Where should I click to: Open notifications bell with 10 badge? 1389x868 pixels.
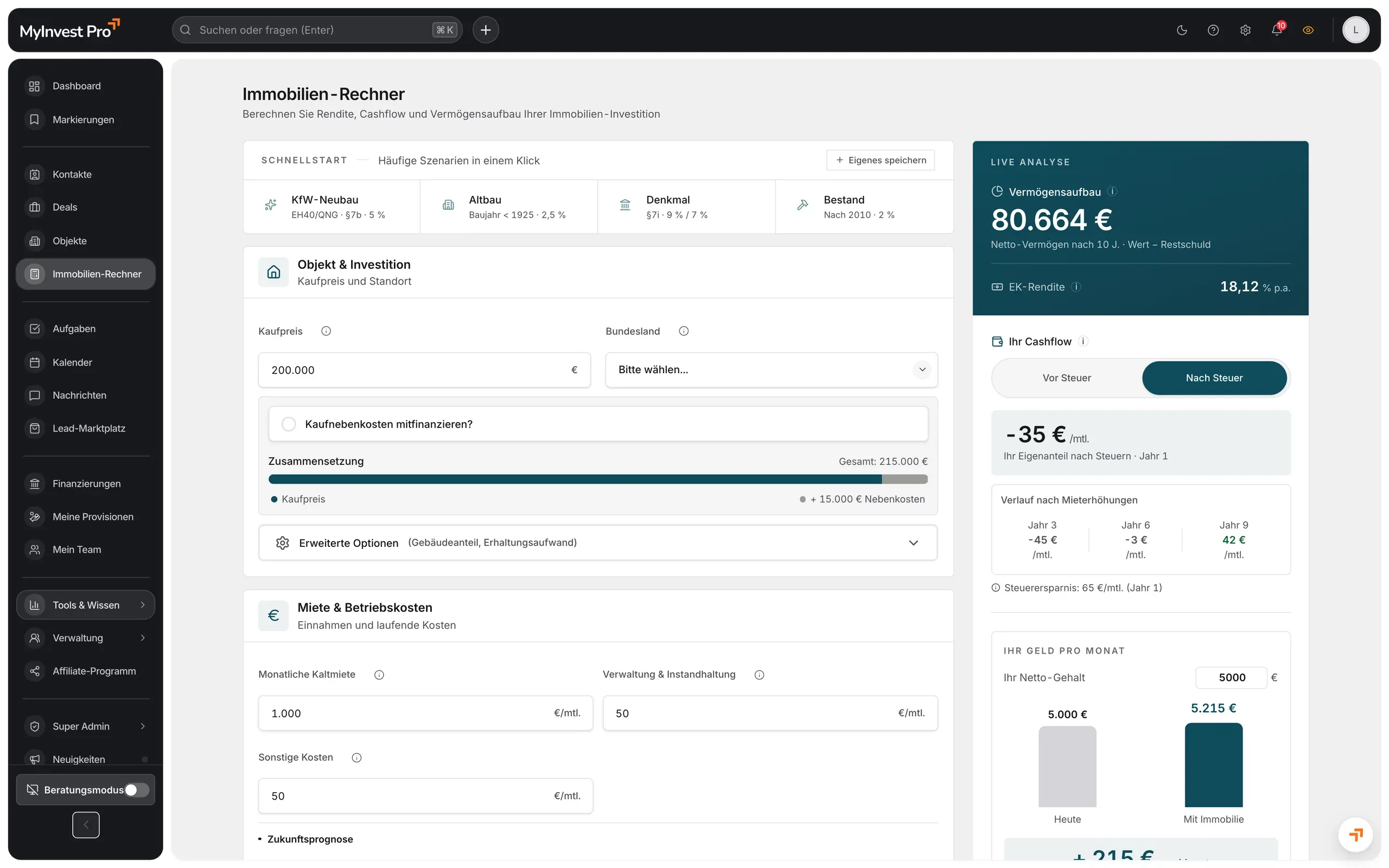pos(1277,30)
